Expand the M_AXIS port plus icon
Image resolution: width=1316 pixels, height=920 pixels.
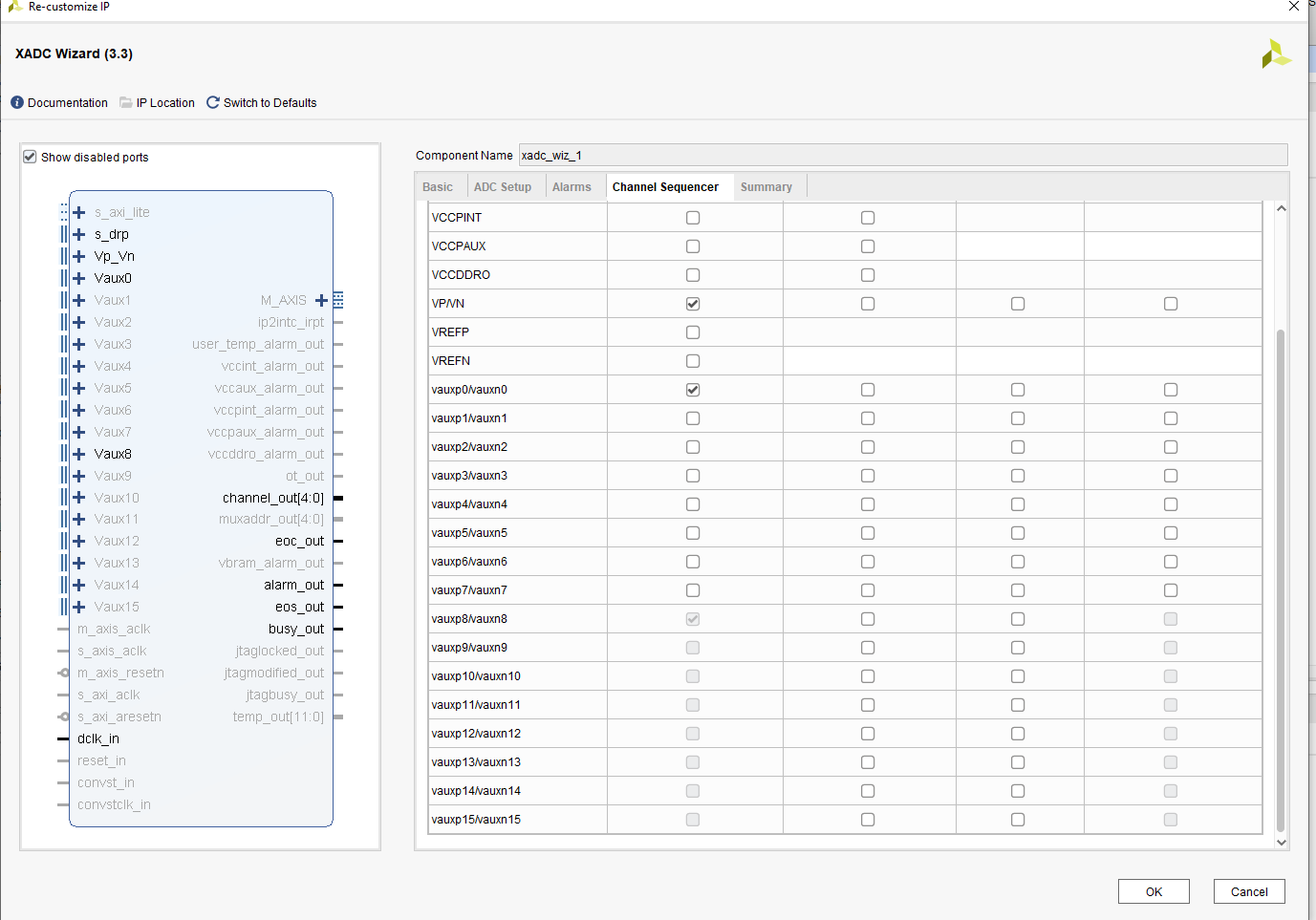tap(321, 300)
